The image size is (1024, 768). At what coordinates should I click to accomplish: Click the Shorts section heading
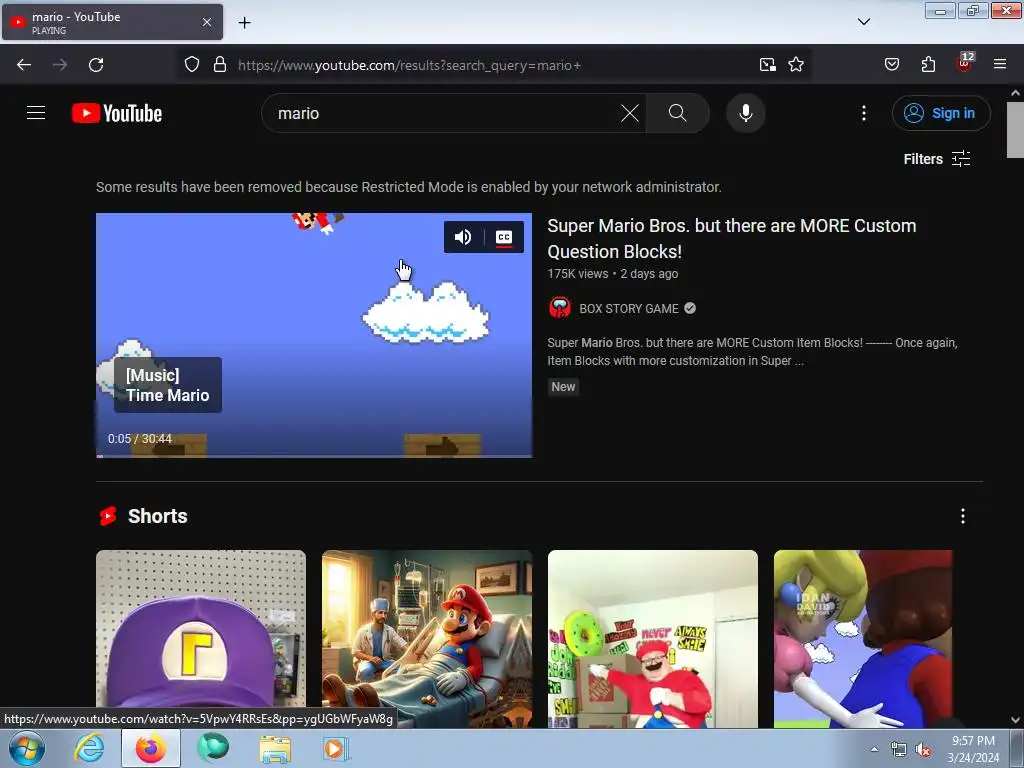tap(157, 516)
